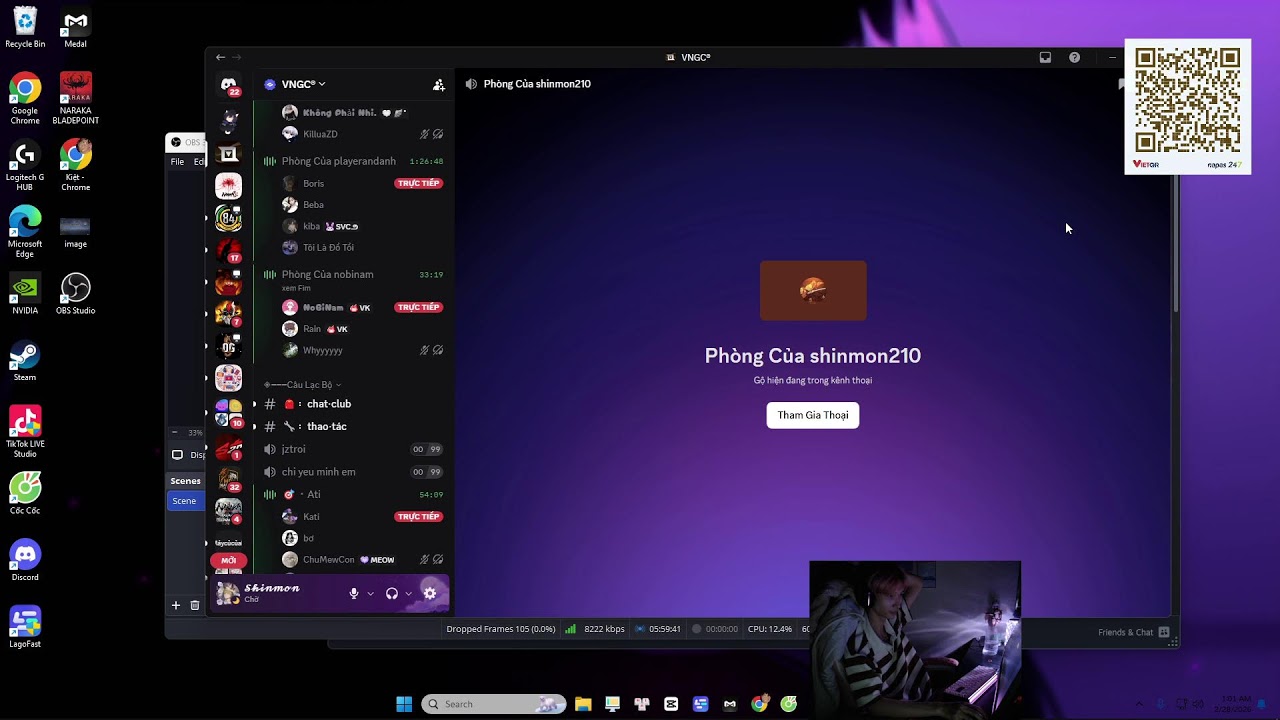Open File Explorer from taskbar
This screenshot has height=720, width=1280.
click(583, 704)
